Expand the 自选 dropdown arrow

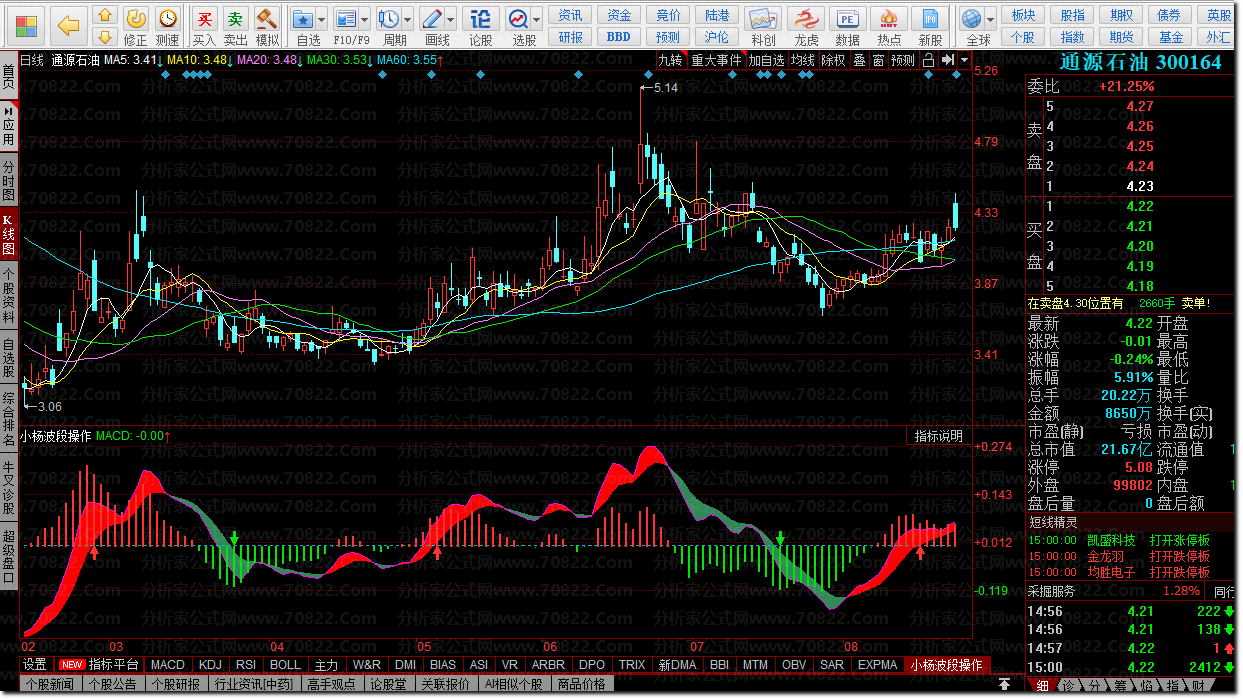click(x=323, y=19)
